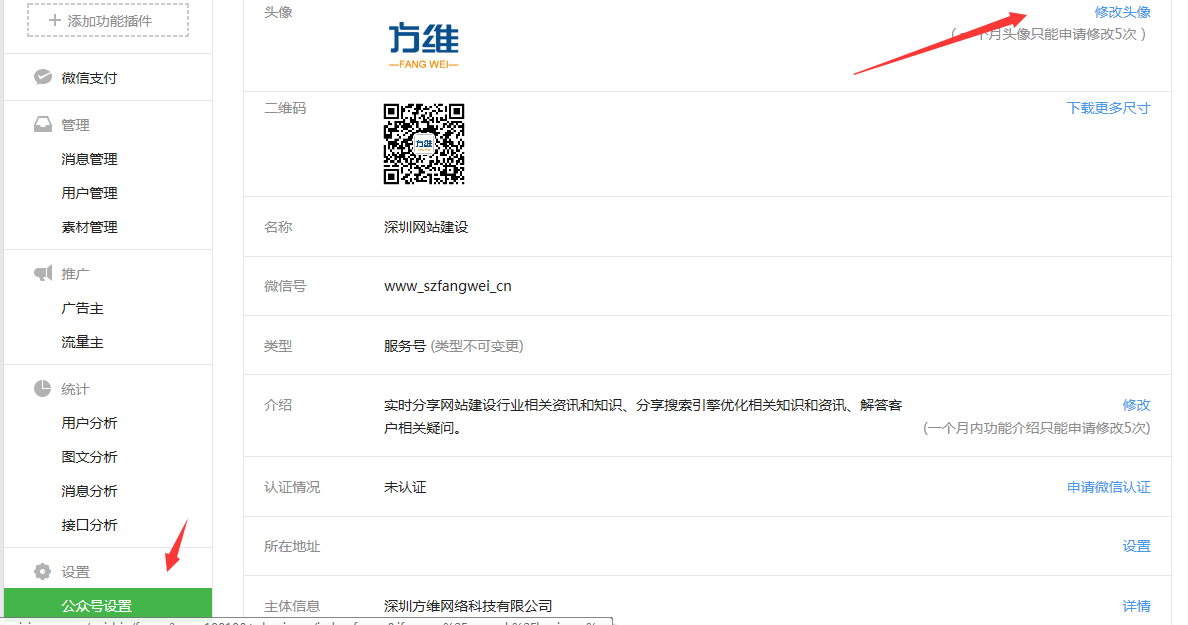1188x625 pixels.
Task: Click the WeChat Pay chat bubble icon
Action: (x=42, y=77)
